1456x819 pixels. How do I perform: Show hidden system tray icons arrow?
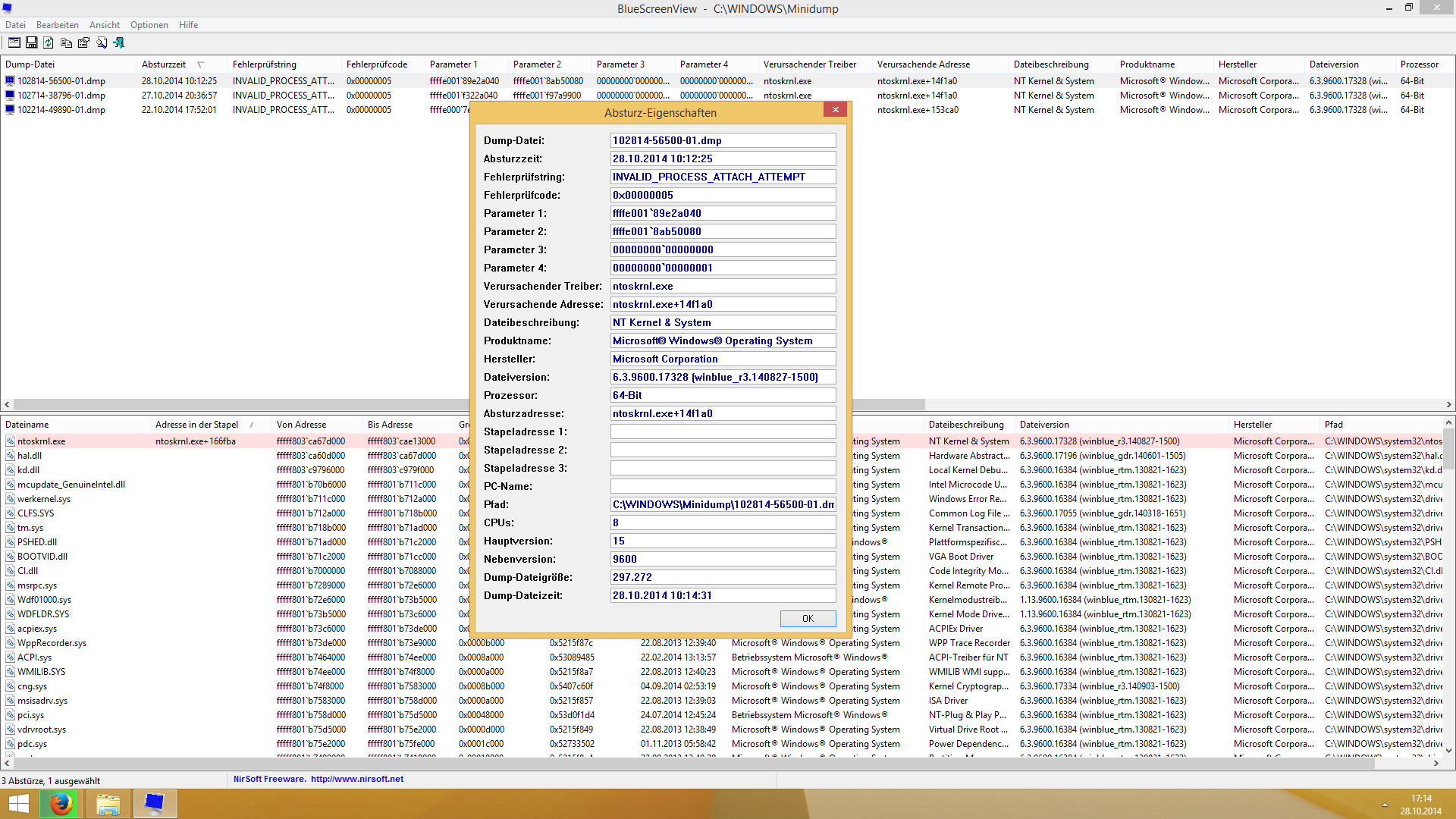[x=1385, y=805]
